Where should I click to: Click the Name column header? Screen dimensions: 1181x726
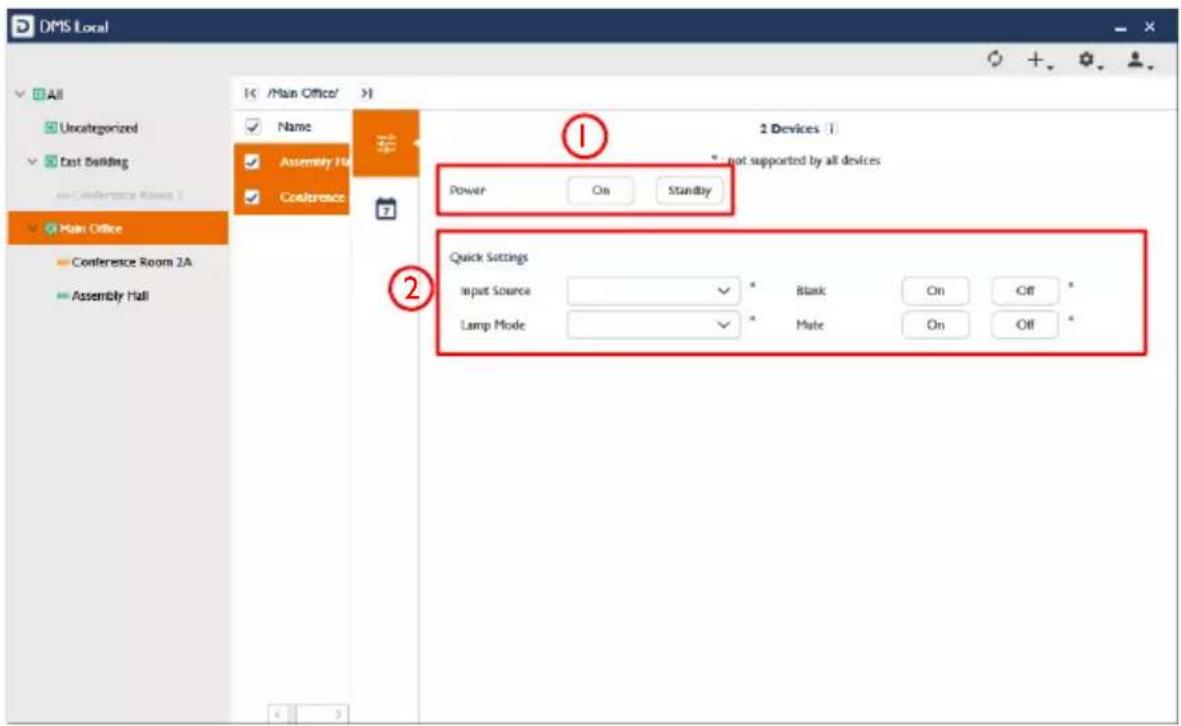[294, 127]
